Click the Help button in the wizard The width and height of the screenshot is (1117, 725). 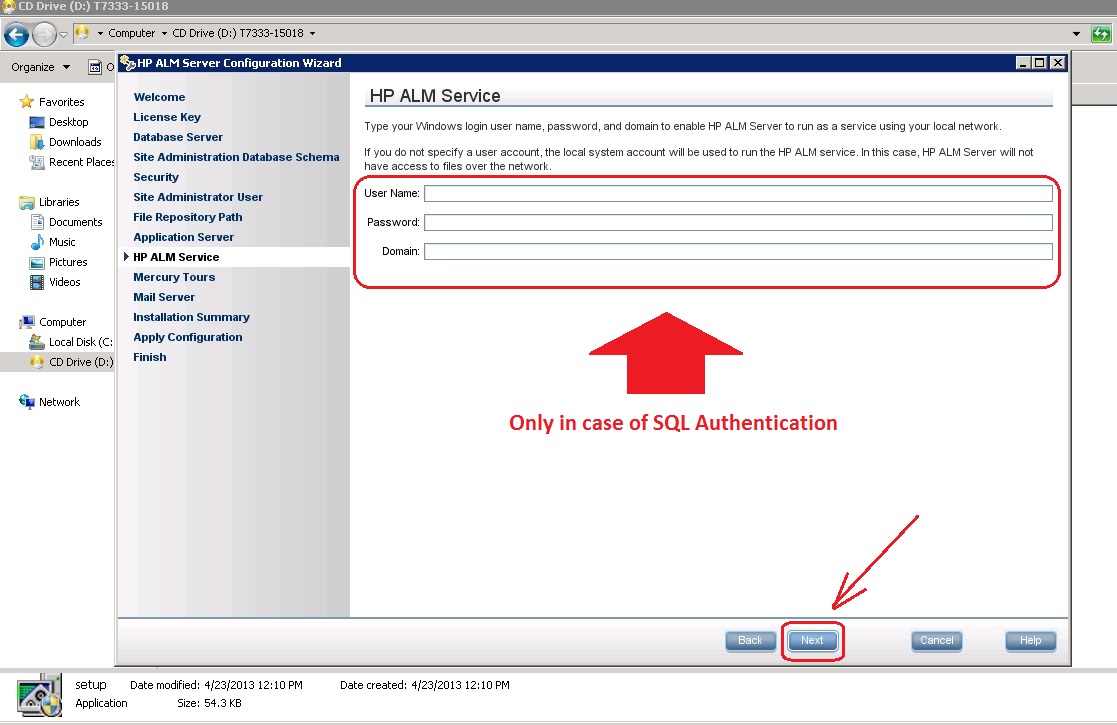click(1030, 640)
